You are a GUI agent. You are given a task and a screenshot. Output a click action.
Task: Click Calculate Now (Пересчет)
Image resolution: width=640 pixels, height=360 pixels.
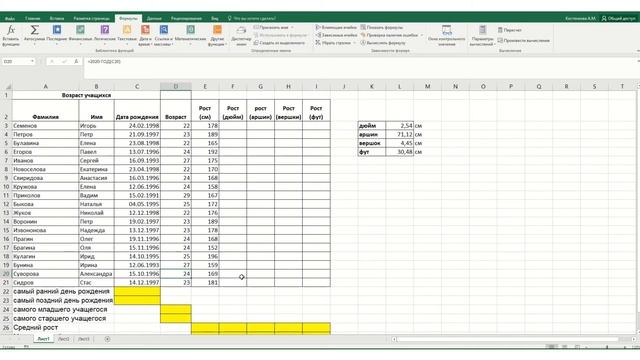[x=509, y=30]
